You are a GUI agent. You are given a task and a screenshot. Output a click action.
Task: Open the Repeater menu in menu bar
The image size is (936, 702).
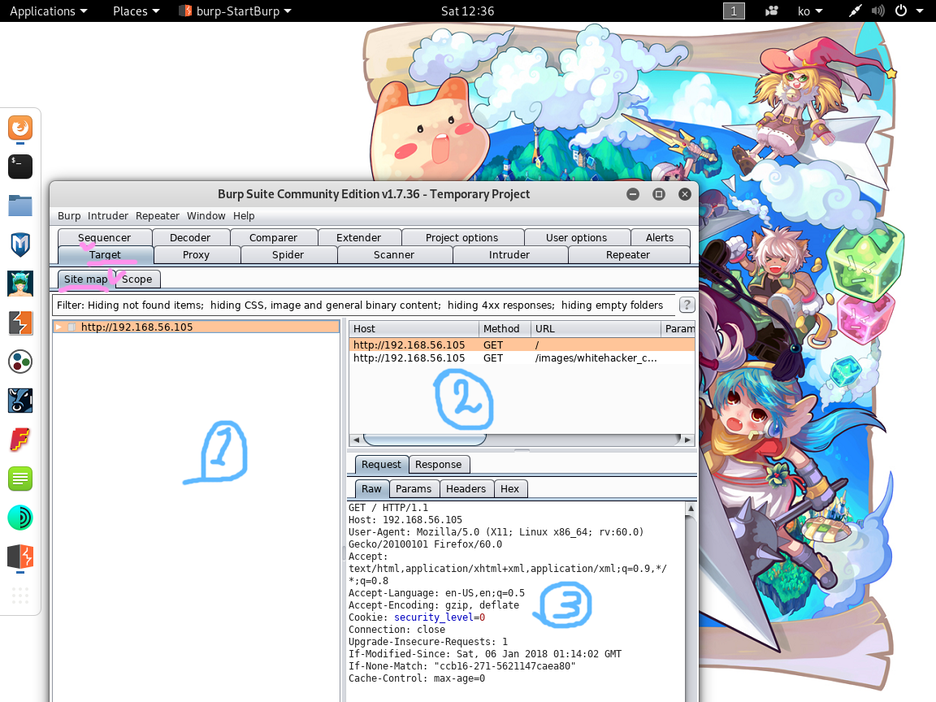point(157,215)
